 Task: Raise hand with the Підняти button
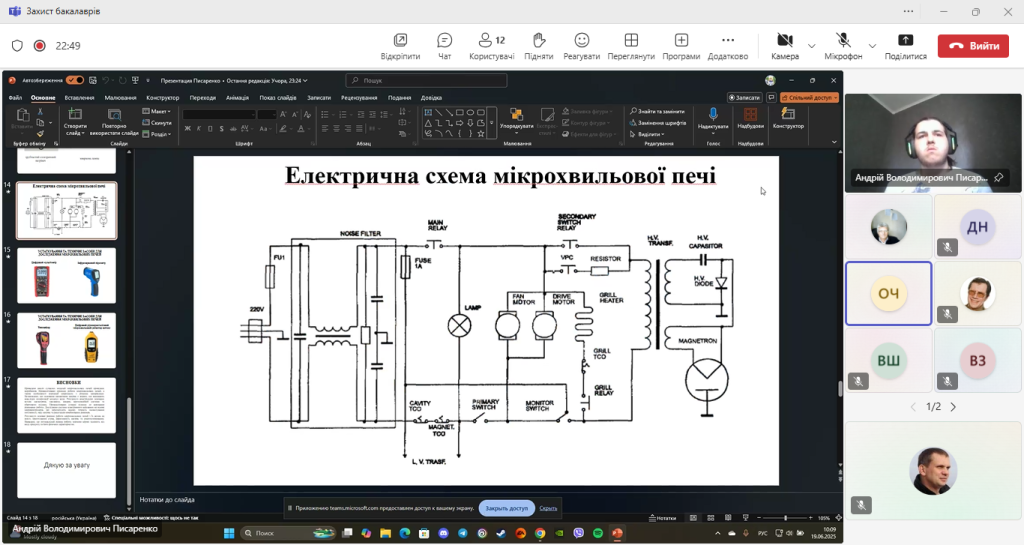tap(538, 45)
